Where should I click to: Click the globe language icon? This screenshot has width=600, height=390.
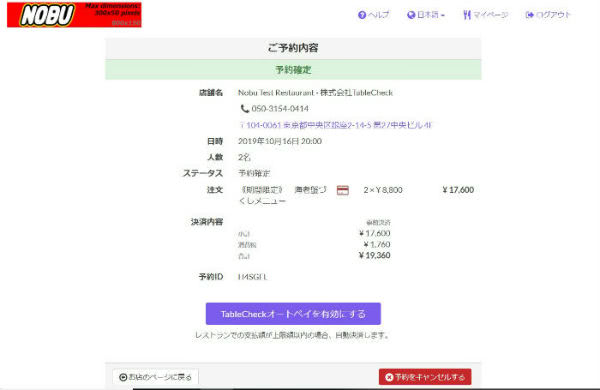click(411, 15)
